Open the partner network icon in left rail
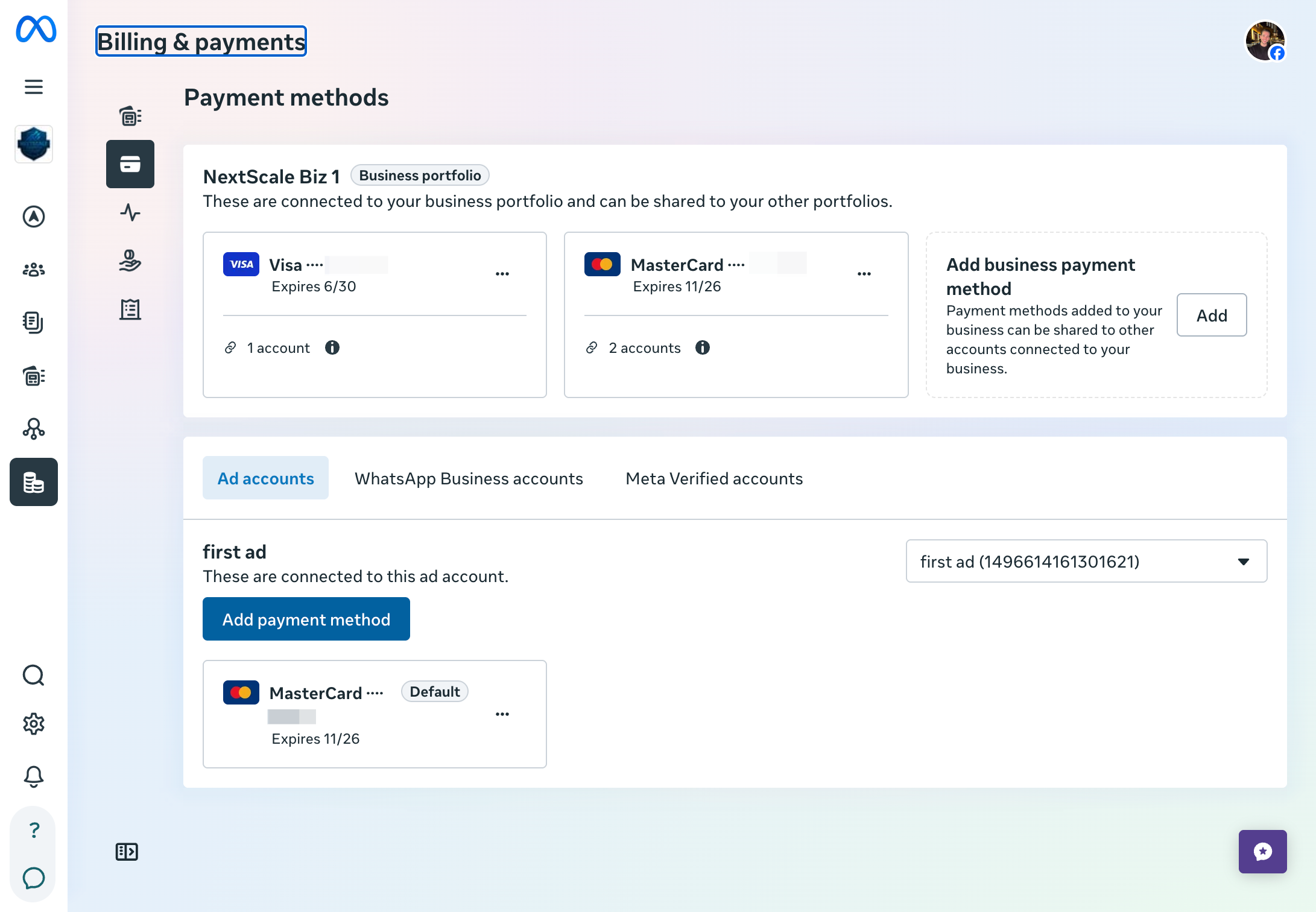Screen dimensions: 1316x912 (34, 429)
